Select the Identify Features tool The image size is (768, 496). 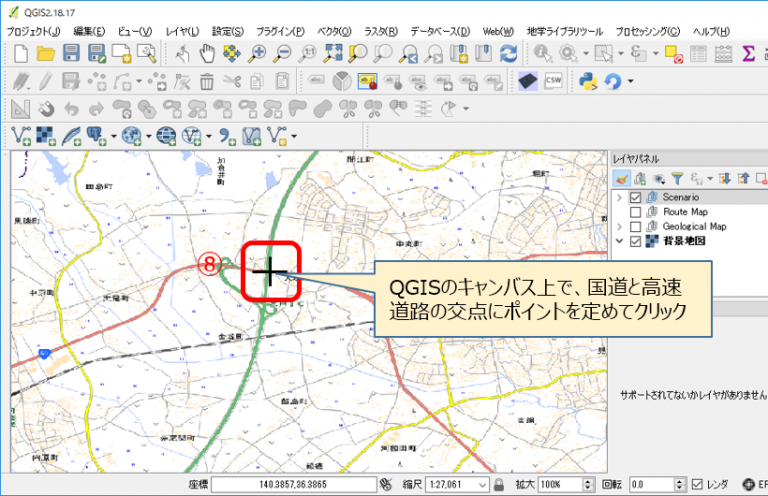click(543, 53)
